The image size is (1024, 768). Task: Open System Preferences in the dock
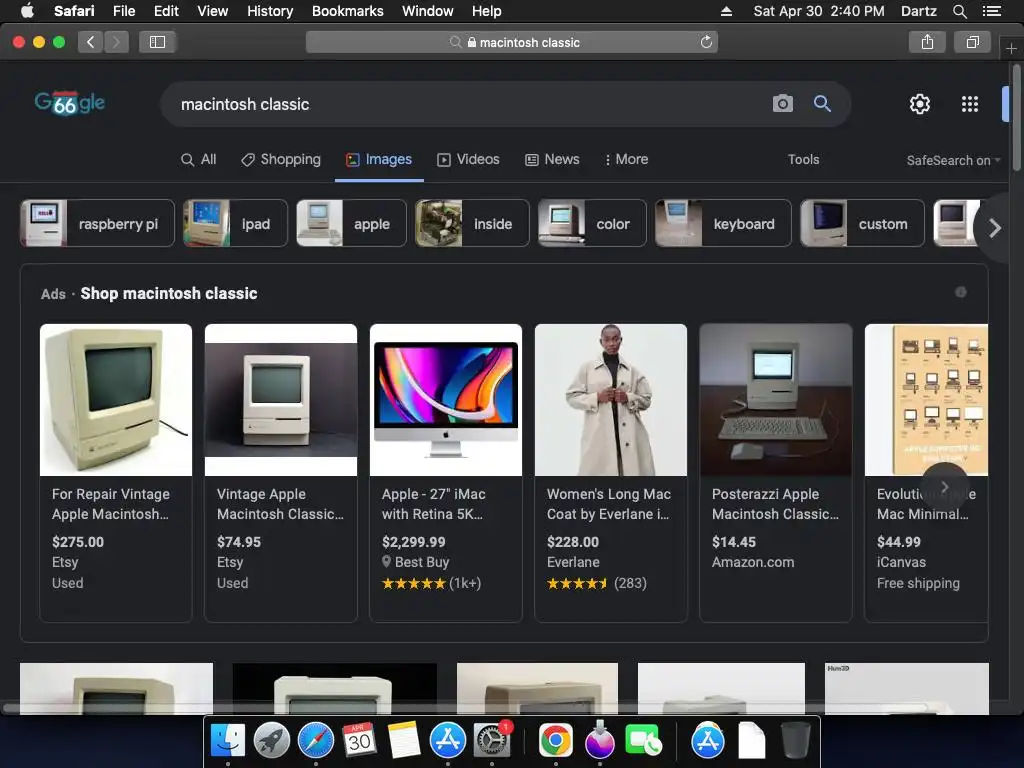(491, 740)
